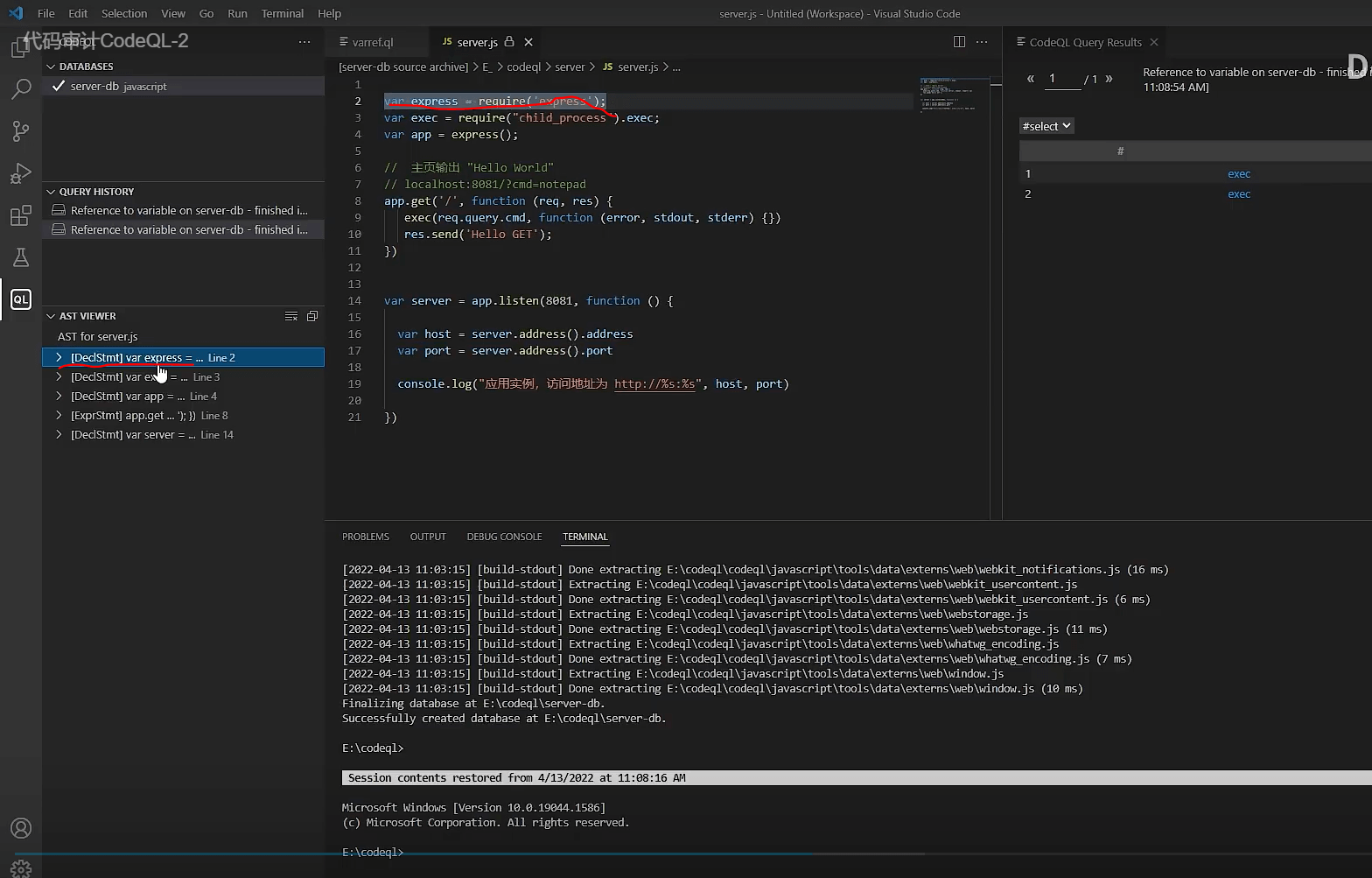Click the Manage gear icon
Screen dimensions: 1372x878
click(21, 867)
